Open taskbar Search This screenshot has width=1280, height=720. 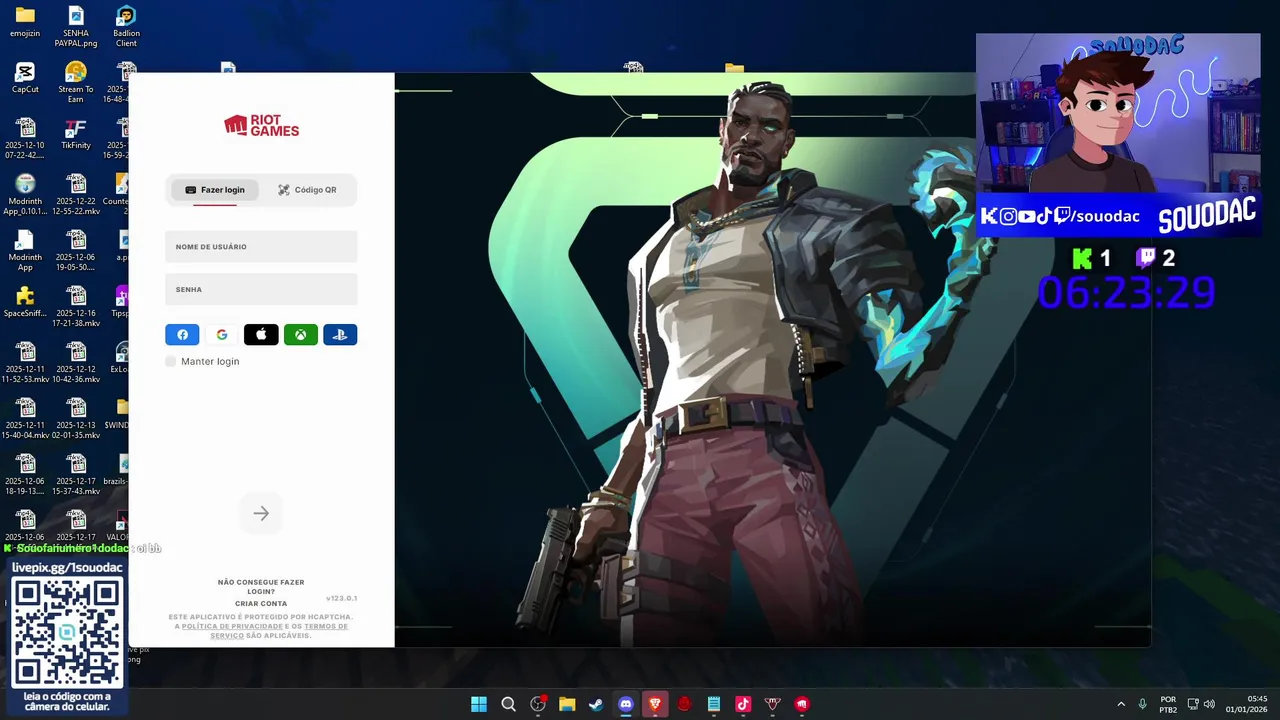(508, 704)
